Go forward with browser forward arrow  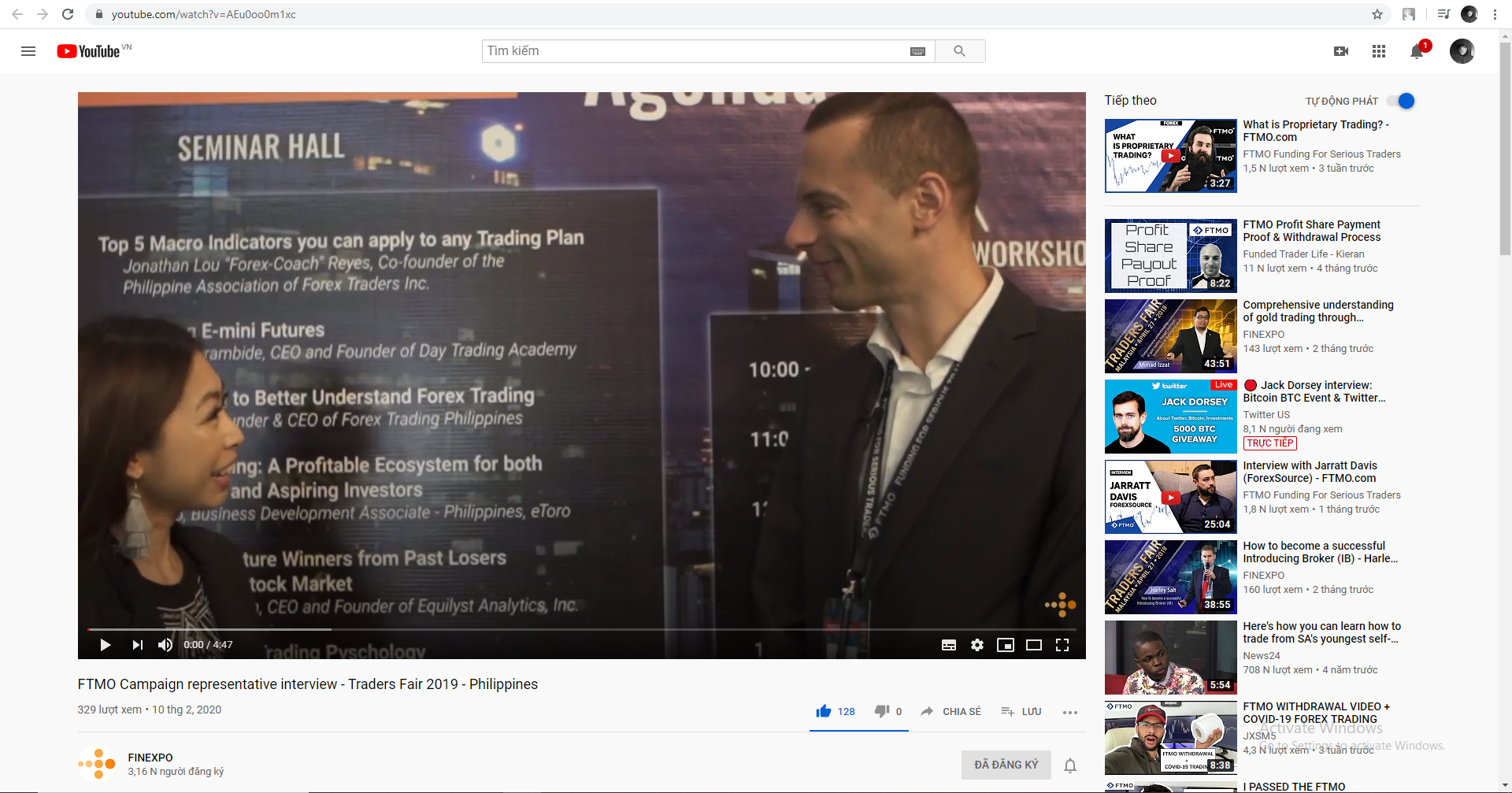tap(43, 14)
